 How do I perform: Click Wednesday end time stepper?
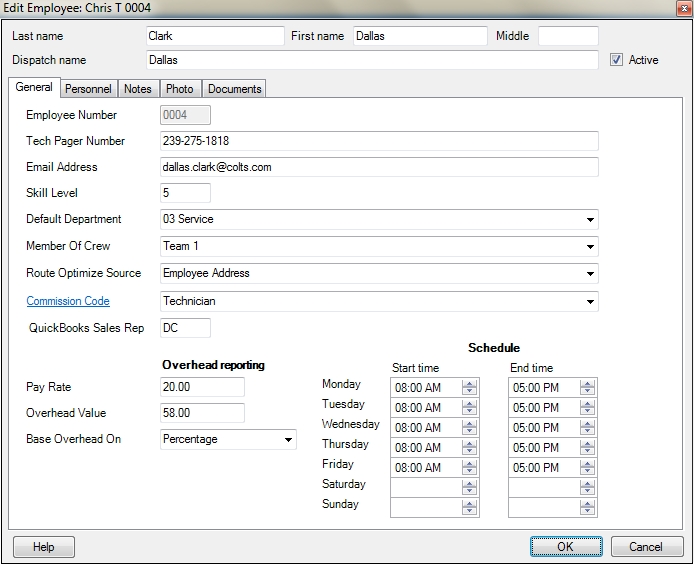pyautogui.click(x=587, y=427)
